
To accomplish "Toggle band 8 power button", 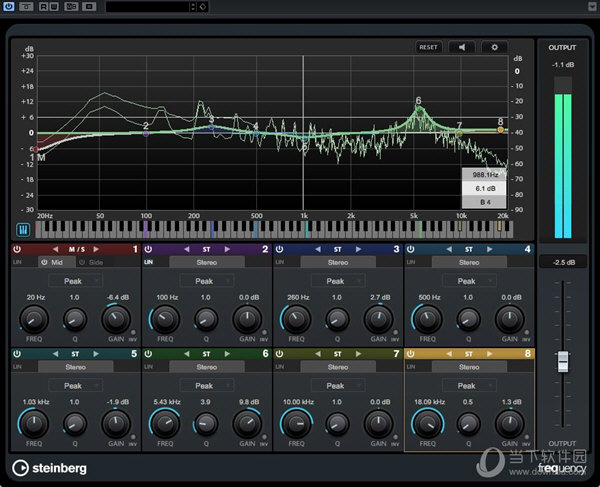I will point(411,354).
